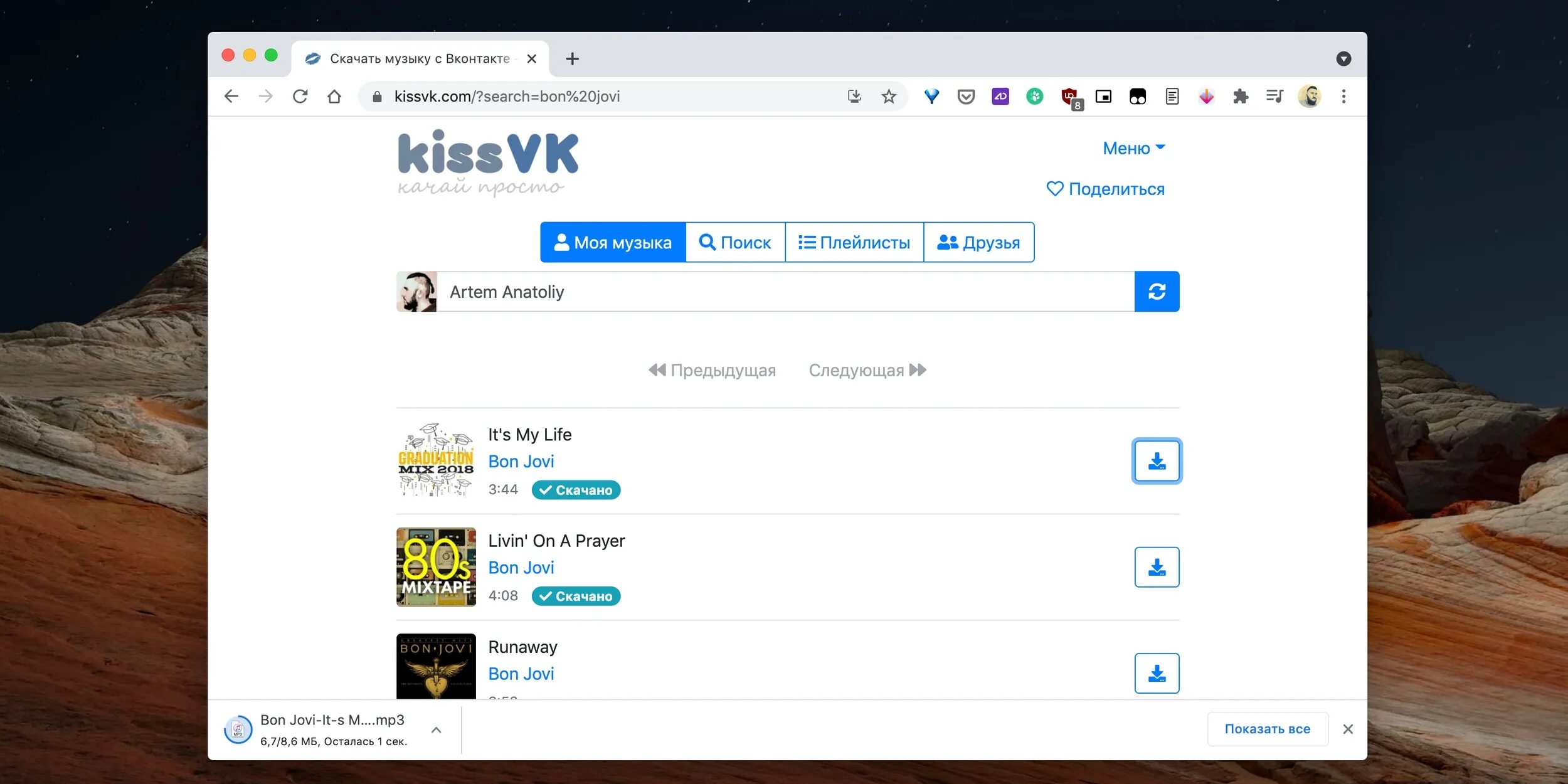Open the pink download arrow extension

tap(1206, 96)
